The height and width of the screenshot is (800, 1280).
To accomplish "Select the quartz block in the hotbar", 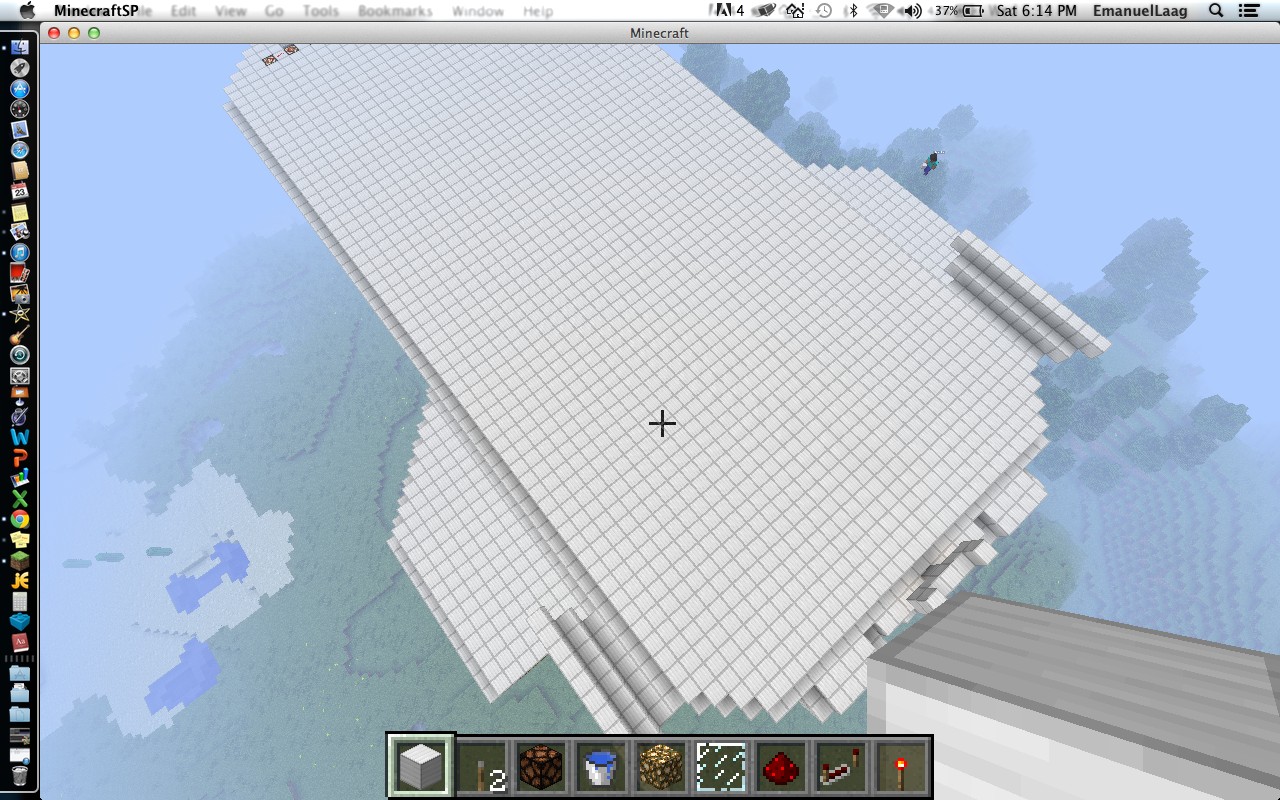I will click(x=420, y=764).
